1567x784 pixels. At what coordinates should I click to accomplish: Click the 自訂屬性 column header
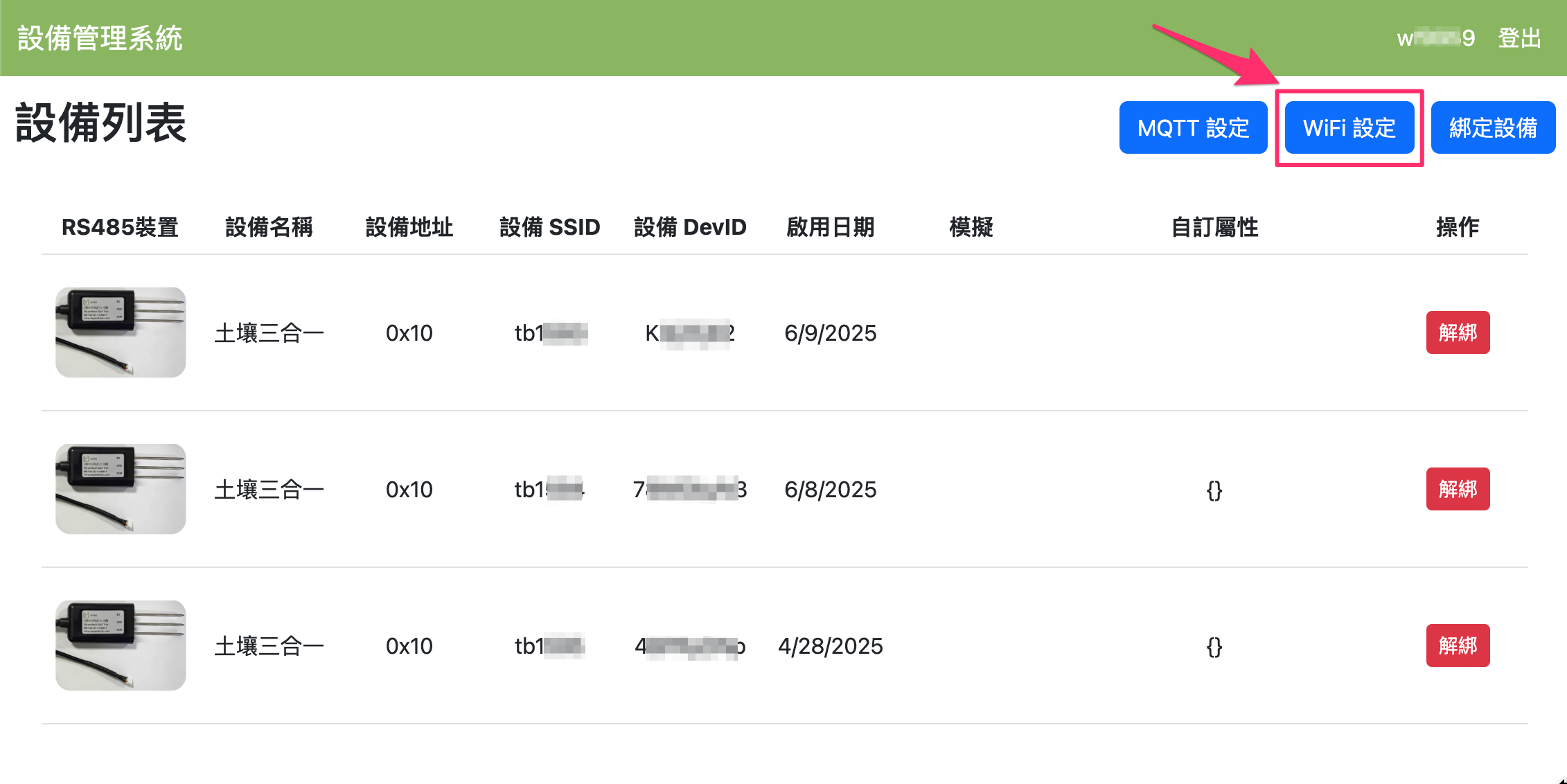1214,227
